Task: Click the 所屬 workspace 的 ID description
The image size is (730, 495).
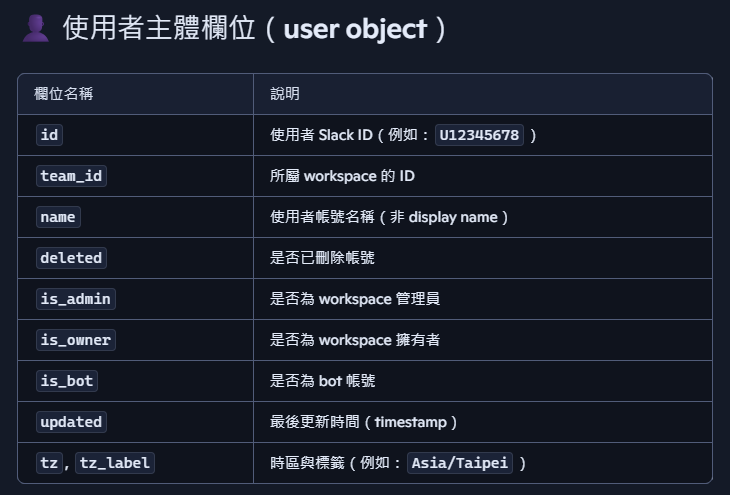Action: [342, 176]
